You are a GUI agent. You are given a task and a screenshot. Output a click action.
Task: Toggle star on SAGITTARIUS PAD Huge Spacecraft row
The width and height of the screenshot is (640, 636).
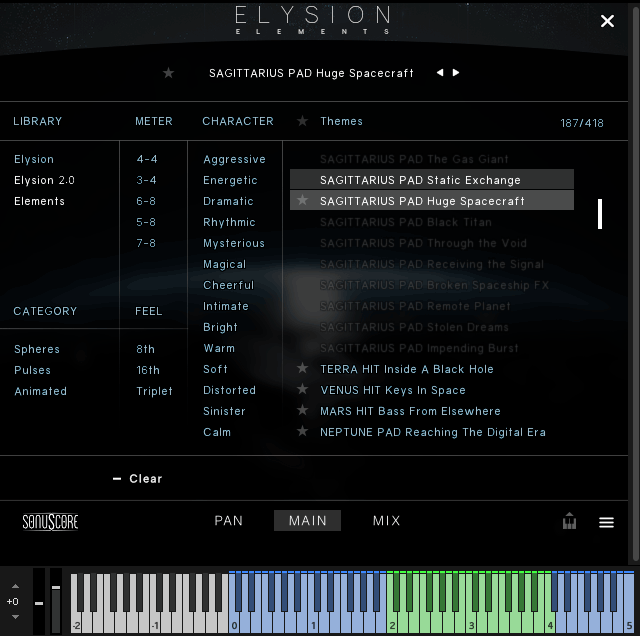(302, 200)
